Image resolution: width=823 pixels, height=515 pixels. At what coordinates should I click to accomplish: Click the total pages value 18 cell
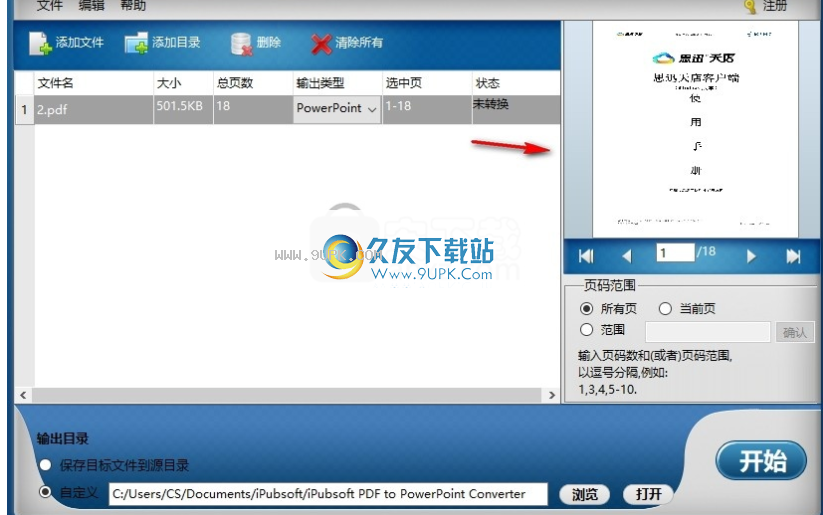point(253,109)
